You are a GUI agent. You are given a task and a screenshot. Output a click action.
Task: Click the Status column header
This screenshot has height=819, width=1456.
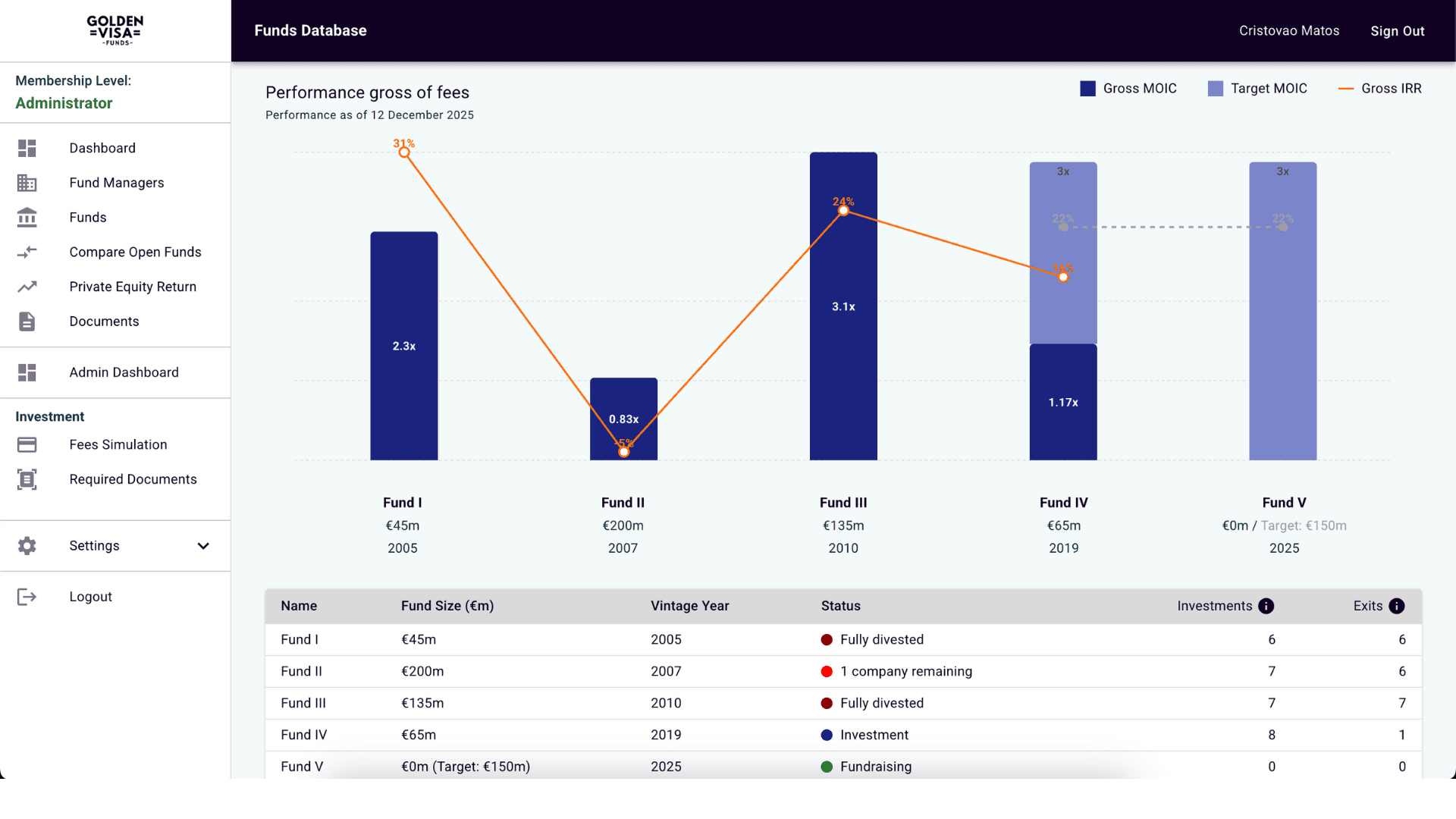pos(841,606)
